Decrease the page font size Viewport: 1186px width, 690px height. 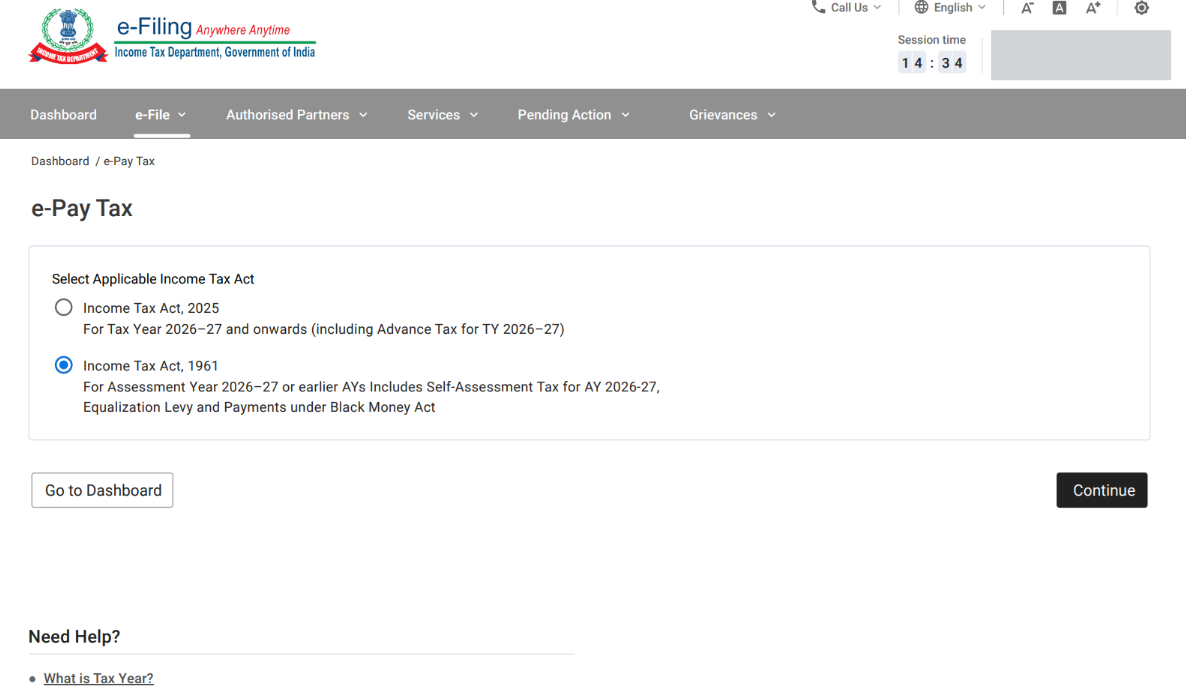pos(1027,8)
